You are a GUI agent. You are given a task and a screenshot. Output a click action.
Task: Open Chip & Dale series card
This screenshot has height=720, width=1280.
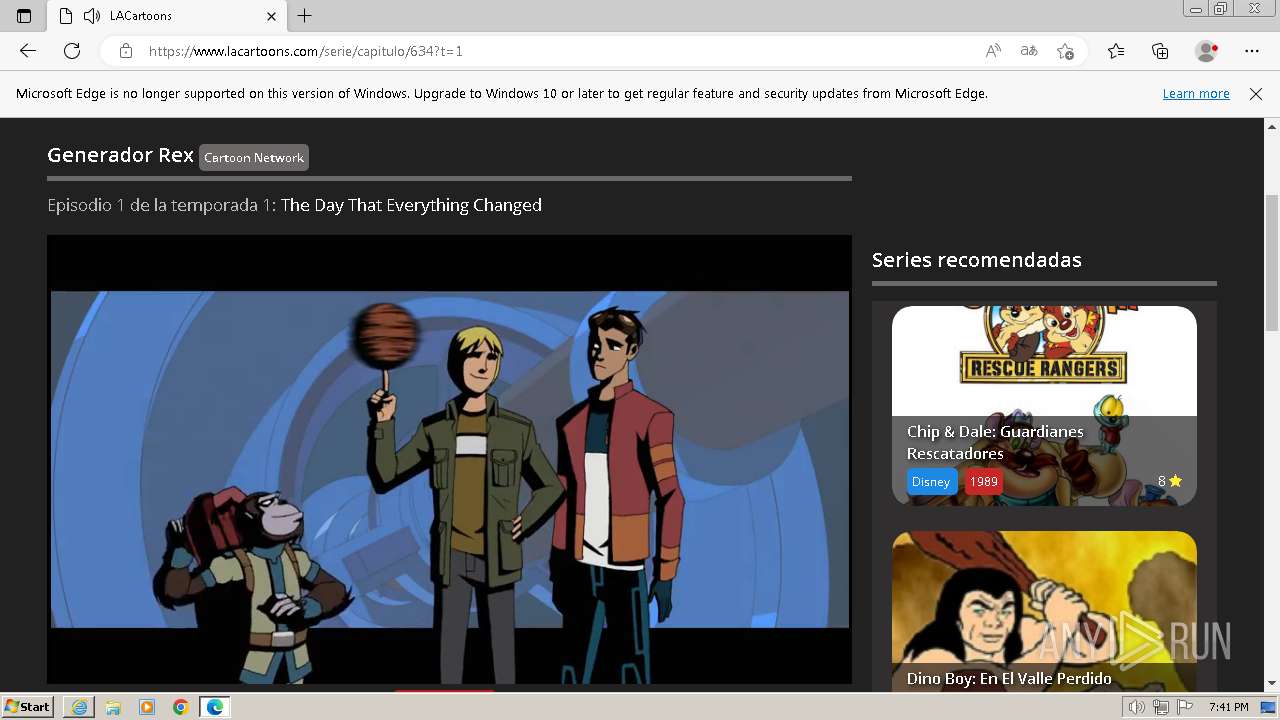click(1044, 405)
